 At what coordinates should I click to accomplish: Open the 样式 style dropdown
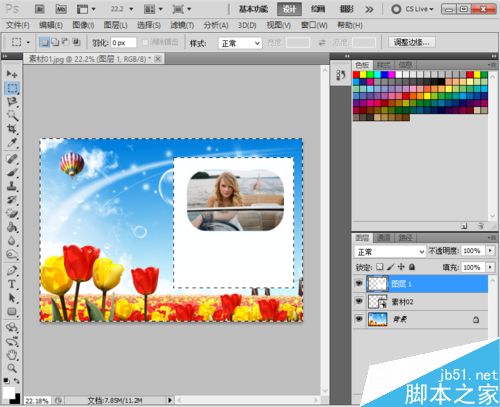[x=240, y=43]
